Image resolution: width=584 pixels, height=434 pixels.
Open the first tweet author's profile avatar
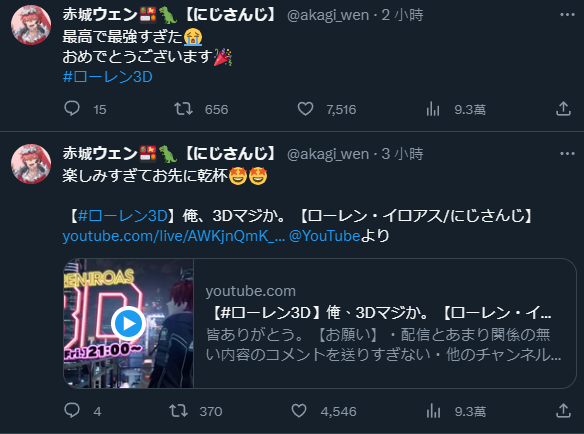click(31, 25)
